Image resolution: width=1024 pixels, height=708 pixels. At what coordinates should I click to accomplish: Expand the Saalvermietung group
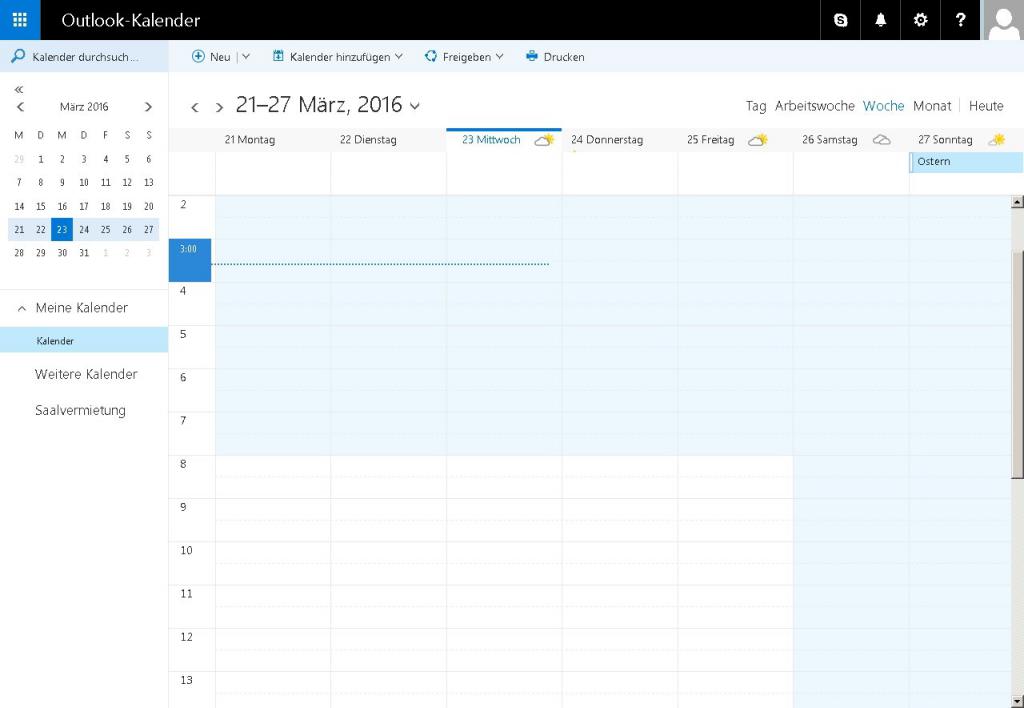coord(80,410)
